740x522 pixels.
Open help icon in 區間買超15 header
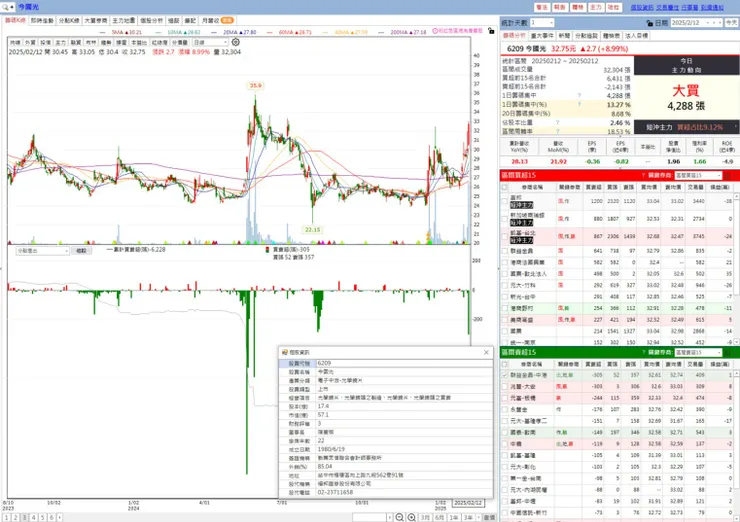click(x=643, y=175)
